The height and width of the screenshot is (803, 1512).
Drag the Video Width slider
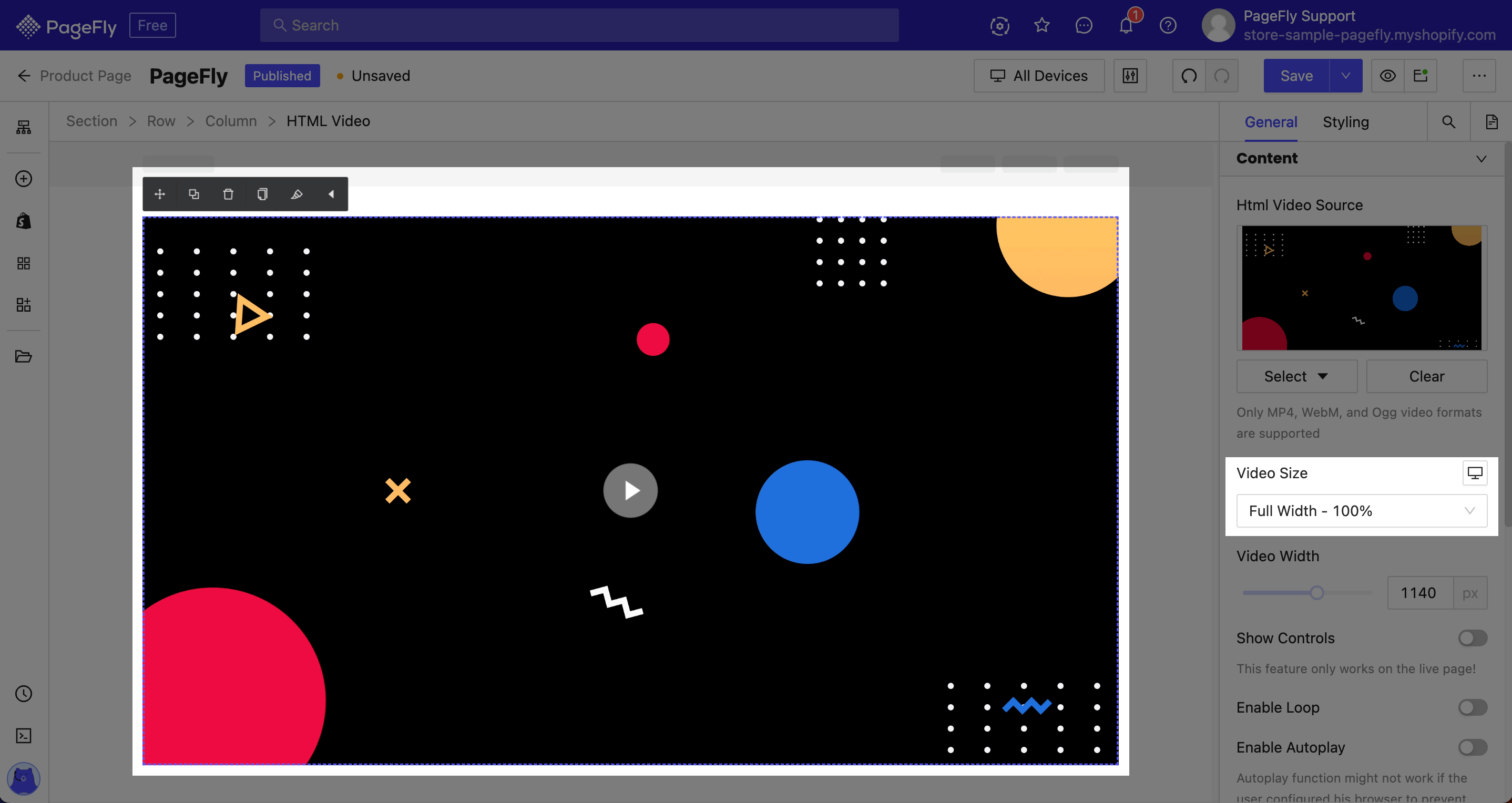click(x=1316, y=592)
